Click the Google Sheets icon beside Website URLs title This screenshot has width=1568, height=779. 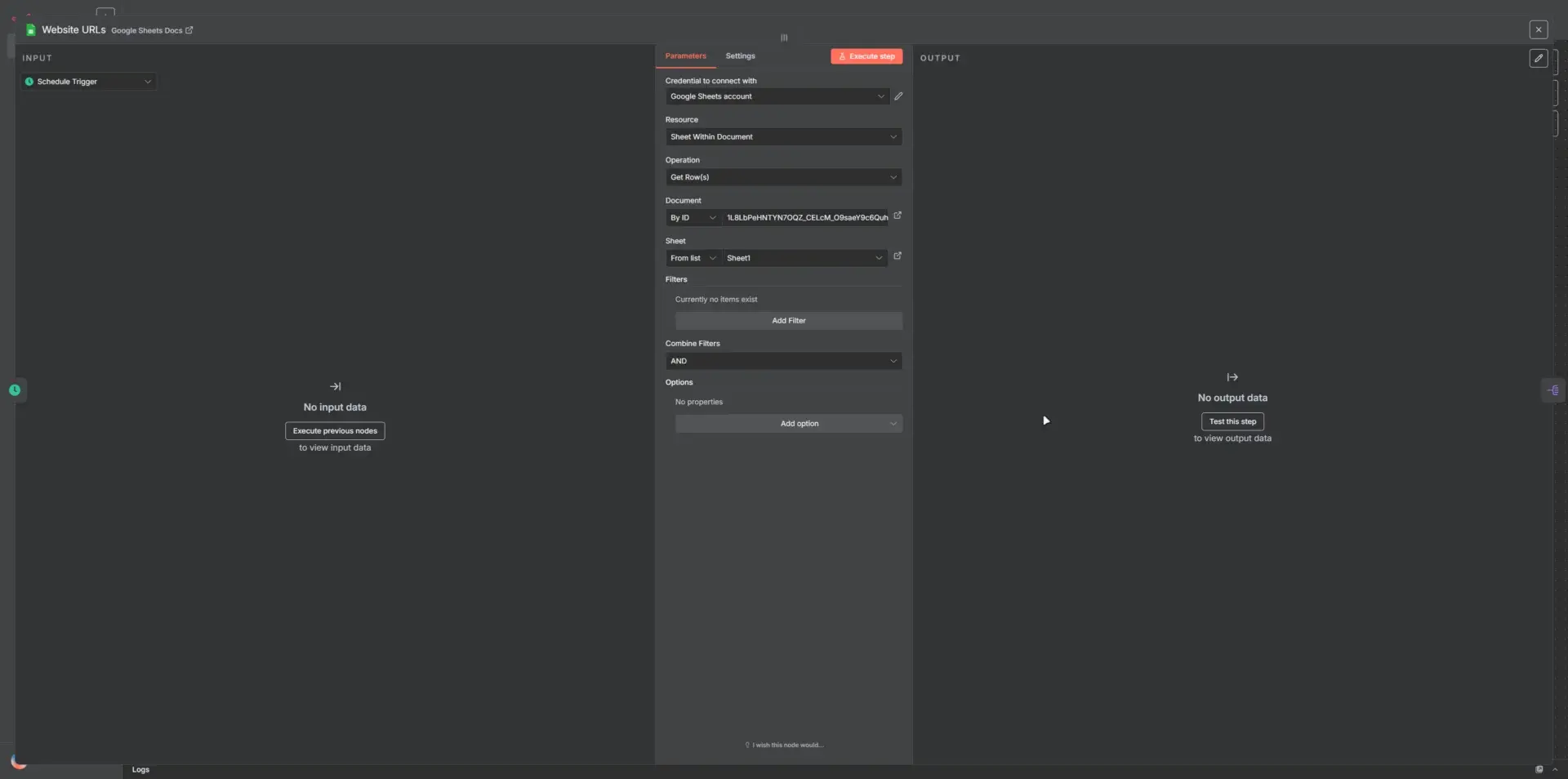click(x=30, y=29)
